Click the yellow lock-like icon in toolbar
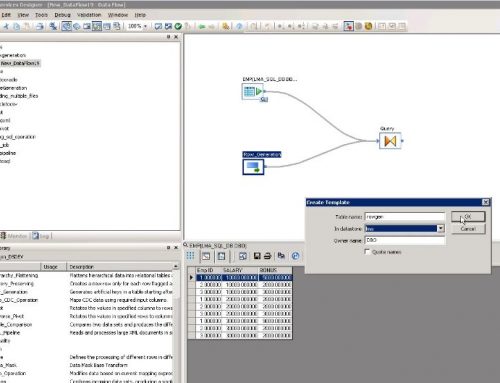The width and height of the screenshot is (500, 383). click(x=226, y=26)
